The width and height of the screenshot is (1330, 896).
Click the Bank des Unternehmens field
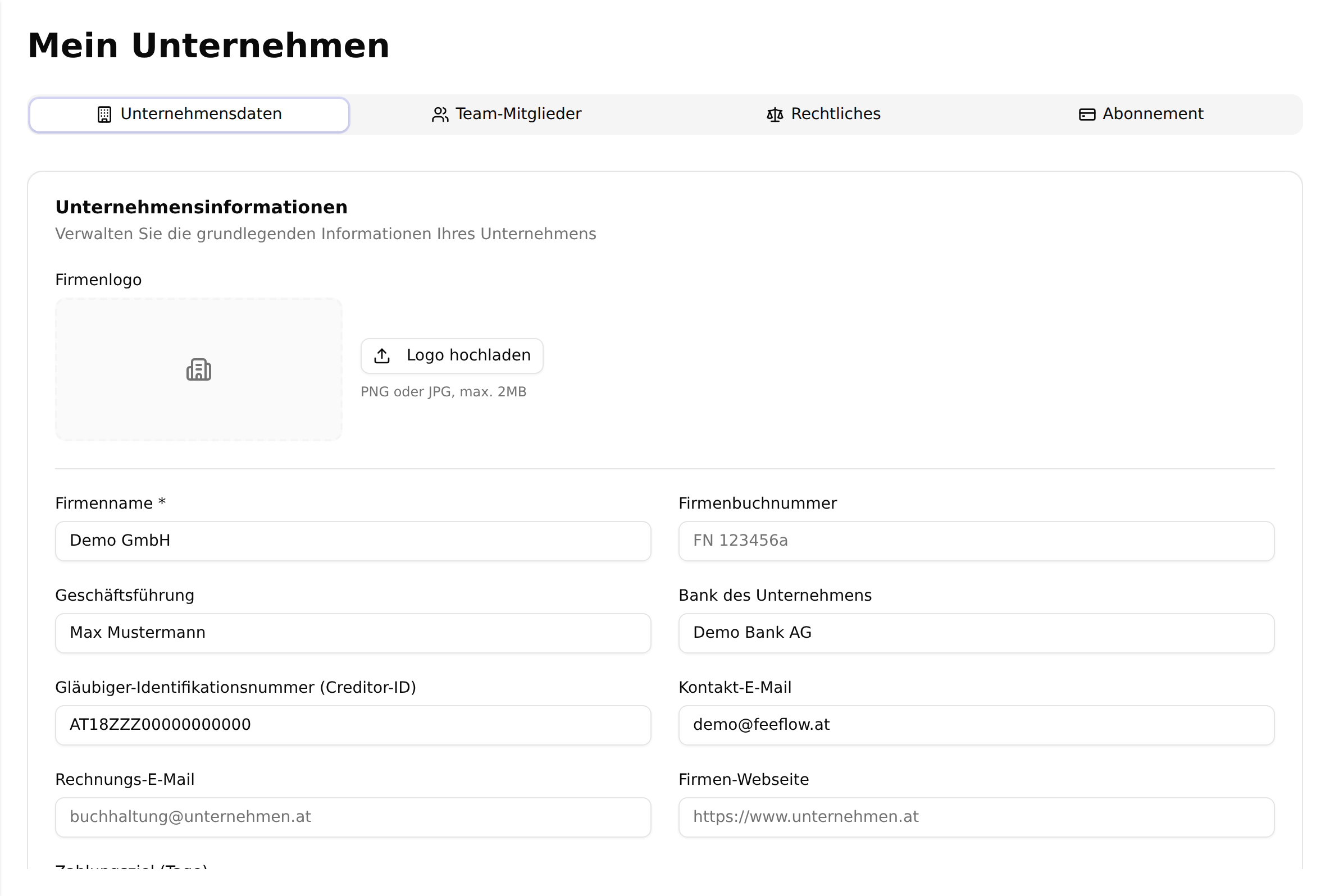pos(976,633)
